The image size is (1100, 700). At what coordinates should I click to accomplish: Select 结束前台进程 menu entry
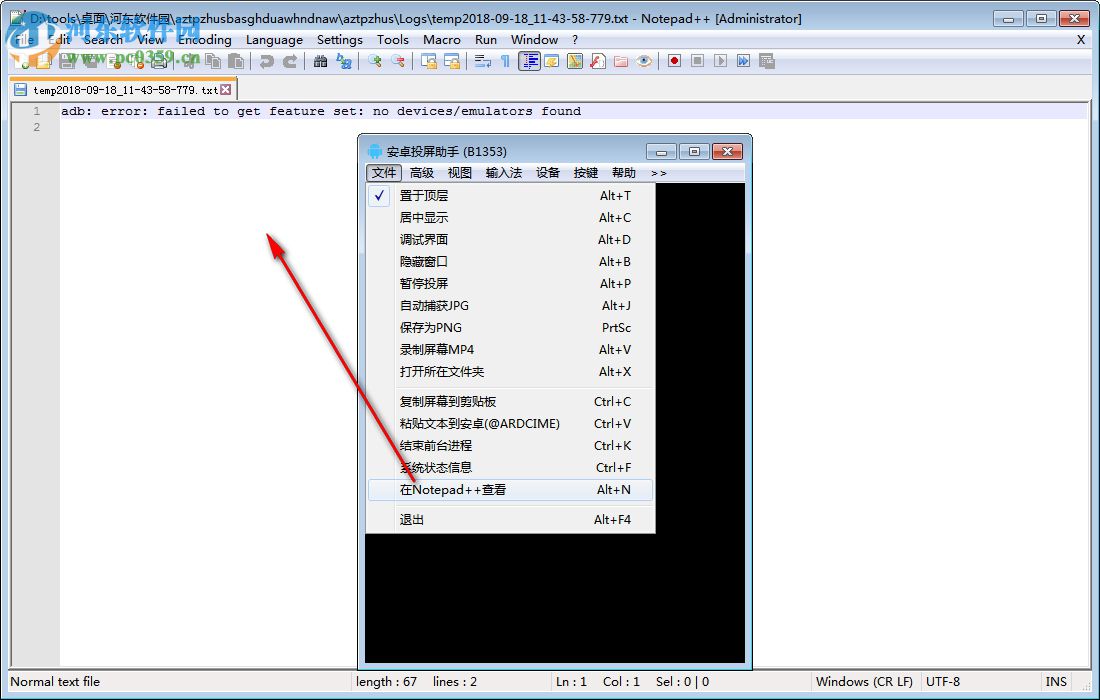511,445
